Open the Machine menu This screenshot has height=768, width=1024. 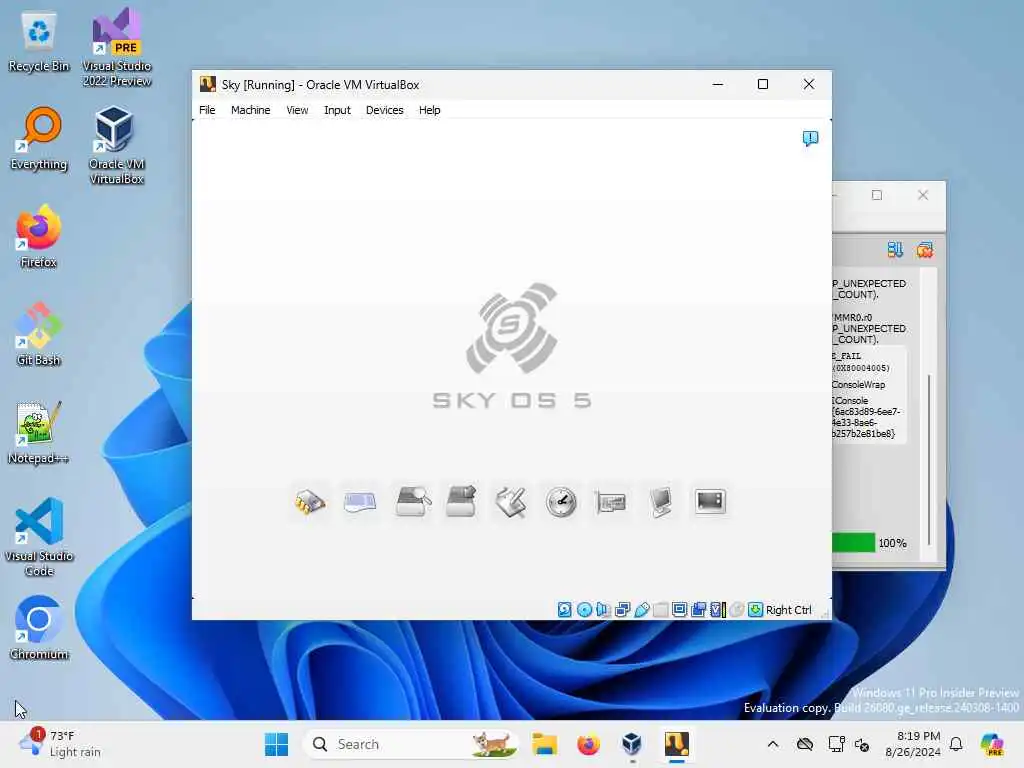250,110
